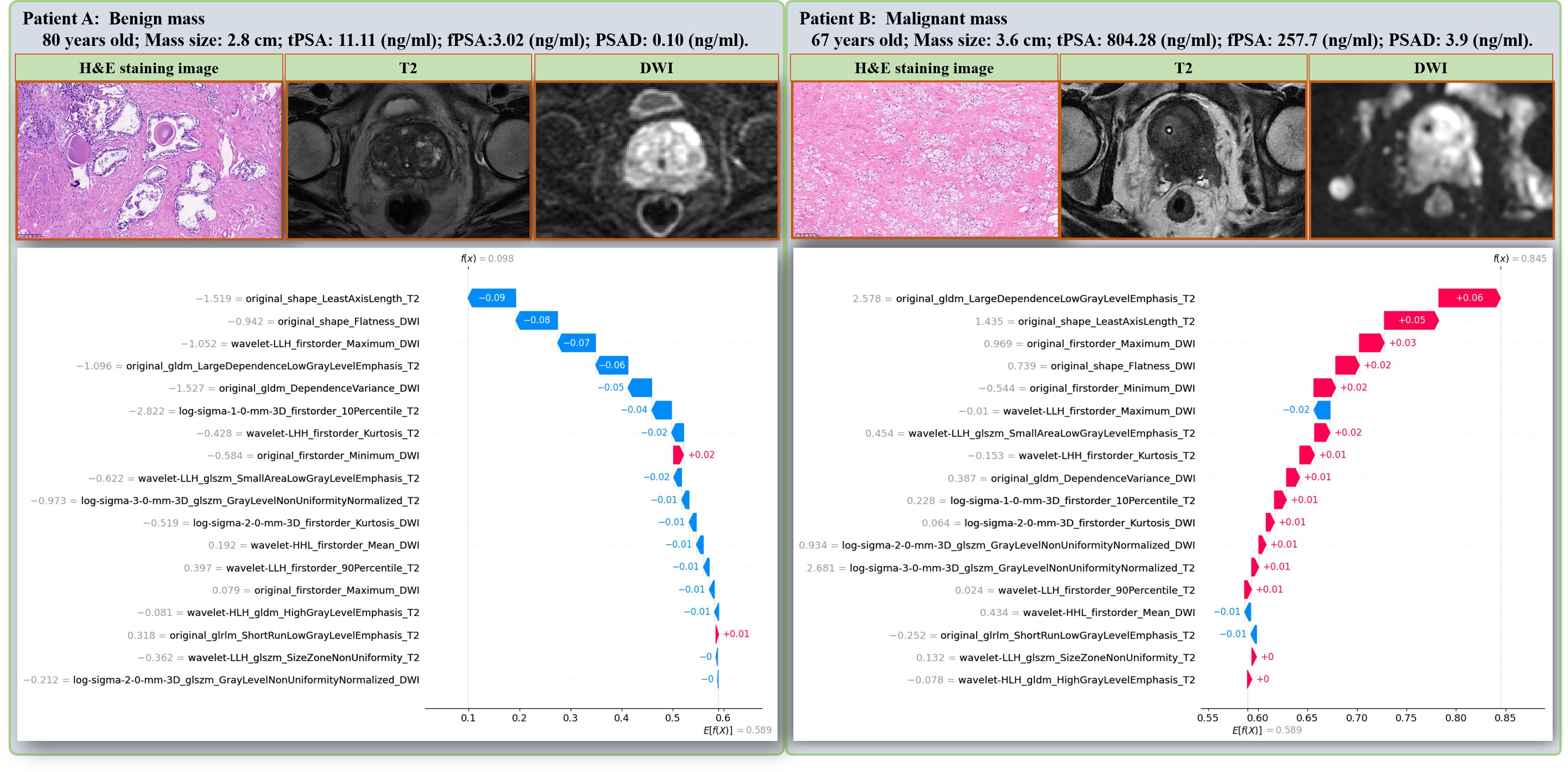
Task: Click Patient B feature value '2.578 ='
Action: 872,298
